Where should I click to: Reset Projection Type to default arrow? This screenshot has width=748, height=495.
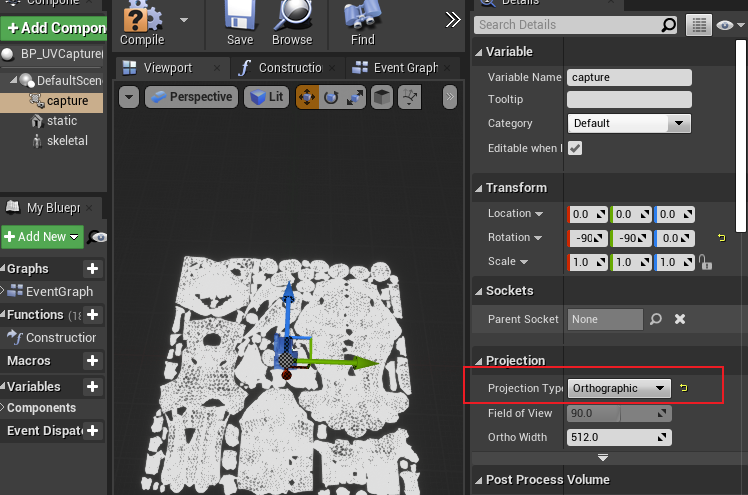tap(684, 388)
